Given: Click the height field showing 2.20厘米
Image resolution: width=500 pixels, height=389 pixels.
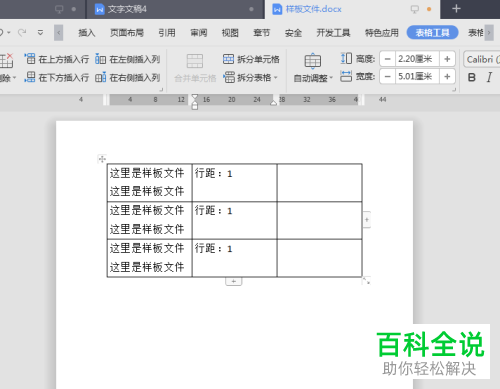Looking at the screenshot, I should click(417, 59).
